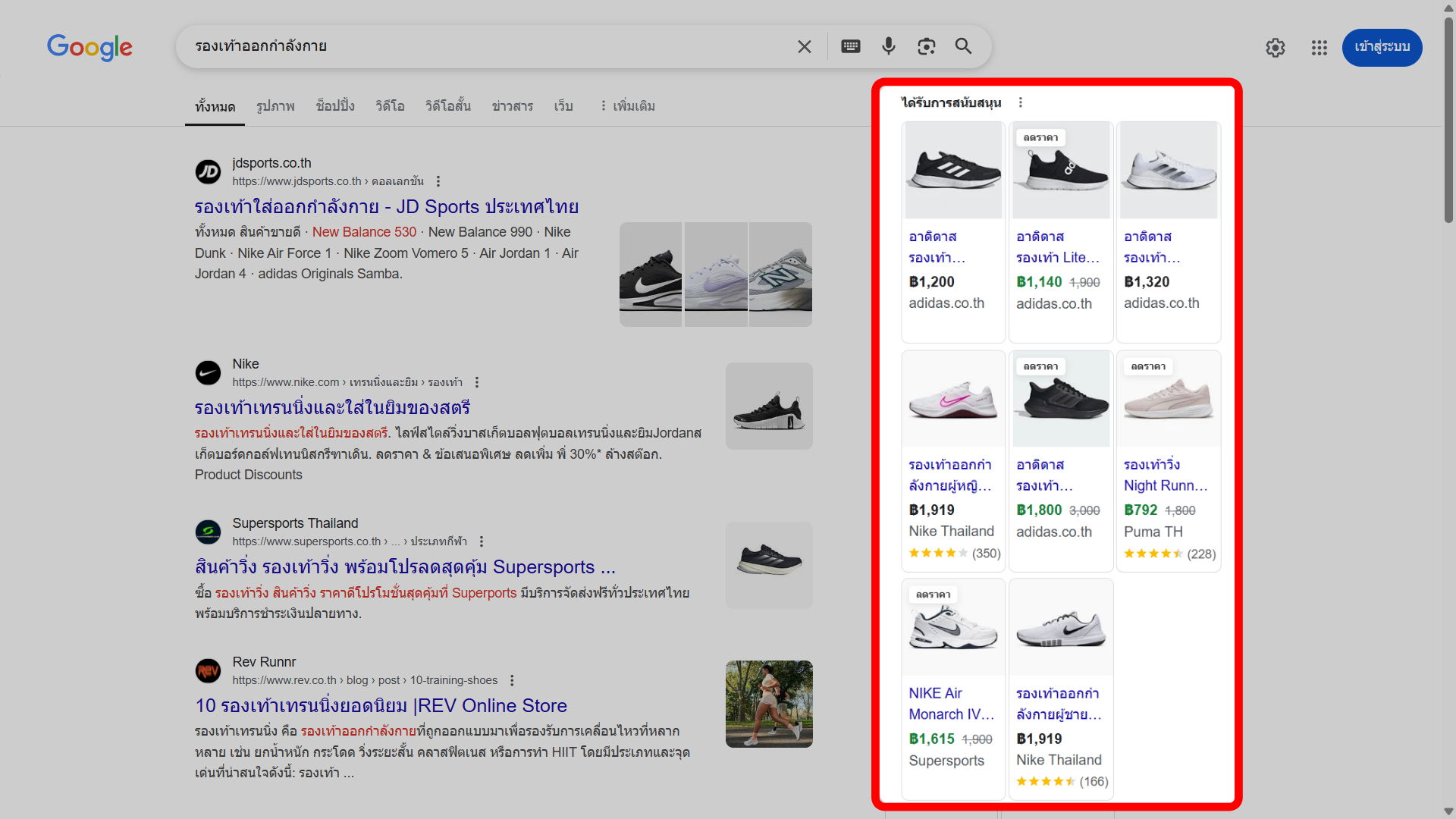The width and height of the screenshot is (1456, 819).
Task: Switch to the ข่าวสาร tab
Action: [x=512, y=106]
